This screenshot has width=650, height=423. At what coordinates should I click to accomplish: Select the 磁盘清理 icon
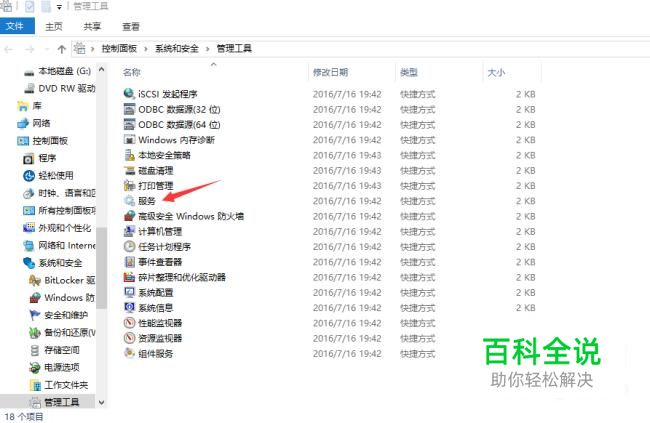coord(129,170)
